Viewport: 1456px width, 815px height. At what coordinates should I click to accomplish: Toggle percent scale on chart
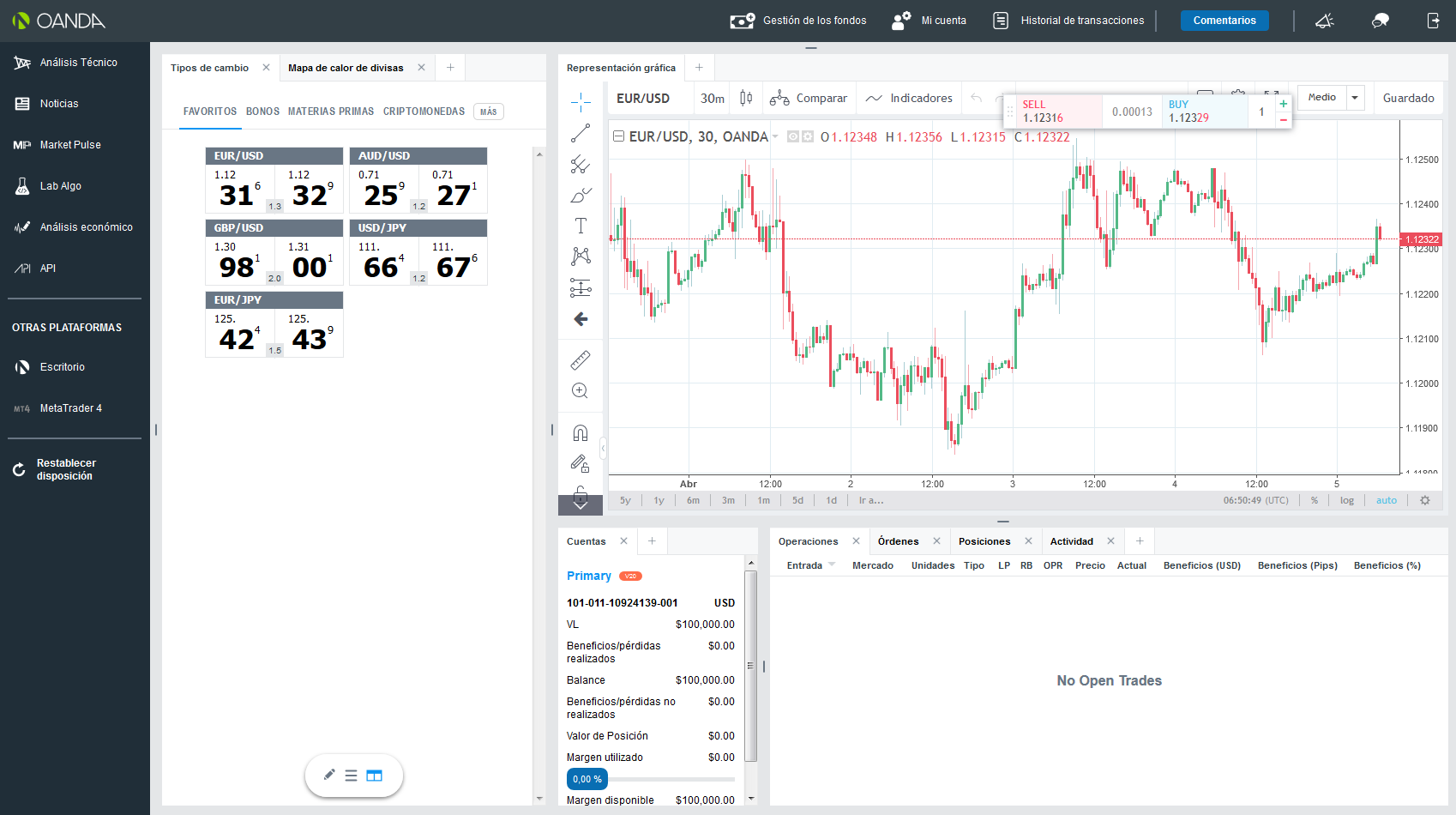tap(1315, 500)
